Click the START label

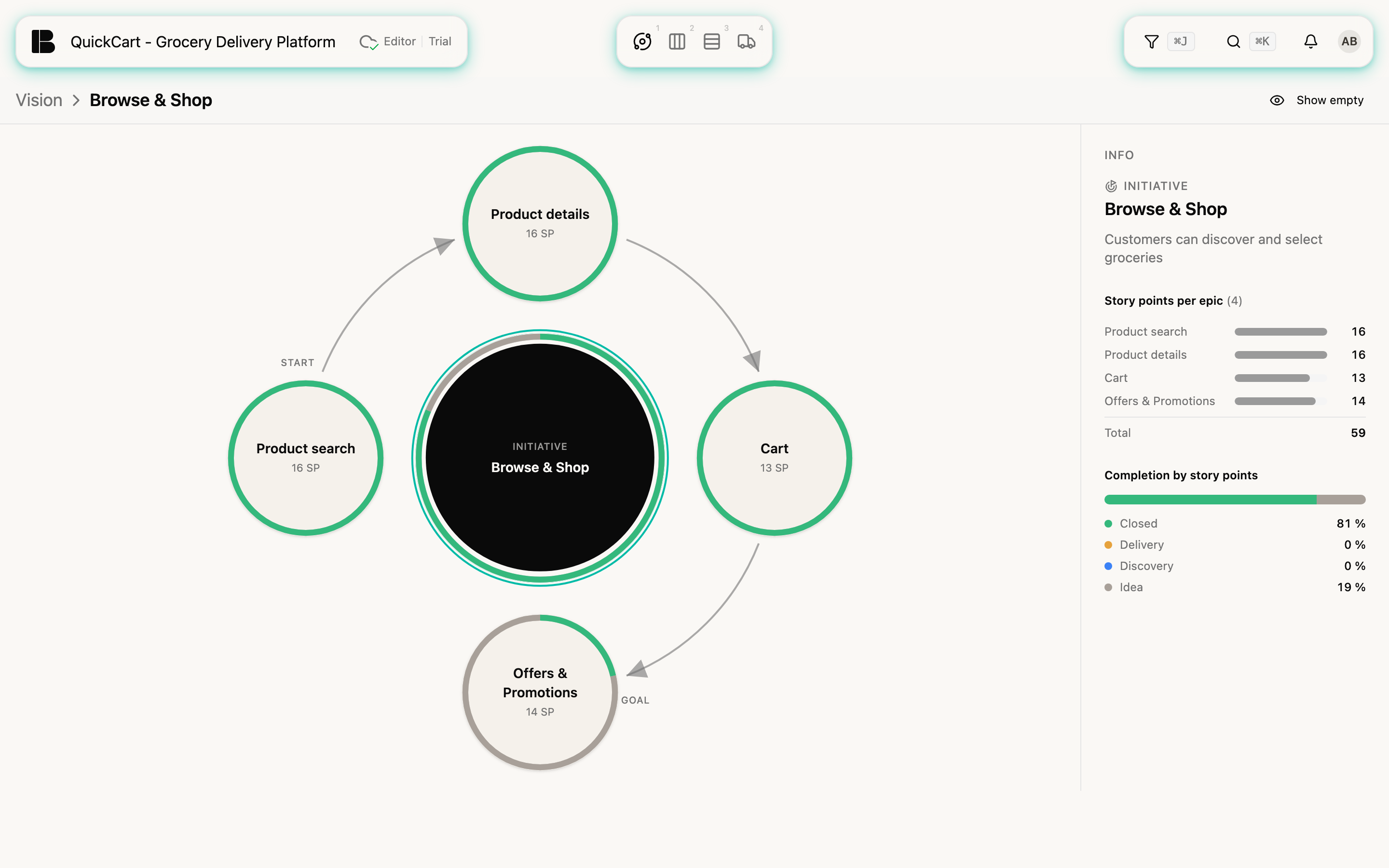point(297,363)
